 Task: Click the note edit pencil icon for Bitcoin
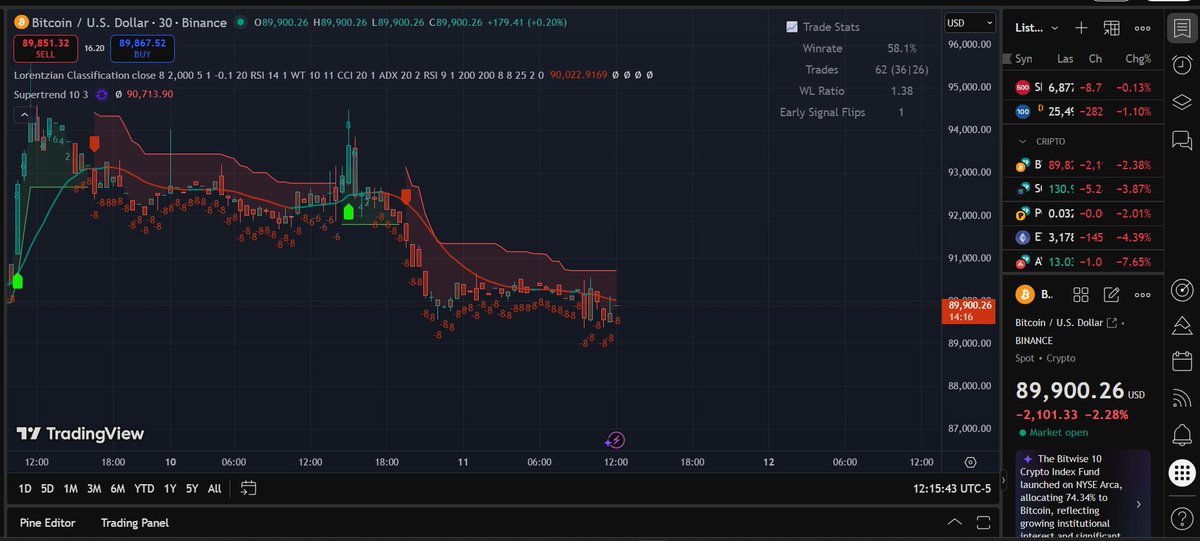(x=1111, y=294)
